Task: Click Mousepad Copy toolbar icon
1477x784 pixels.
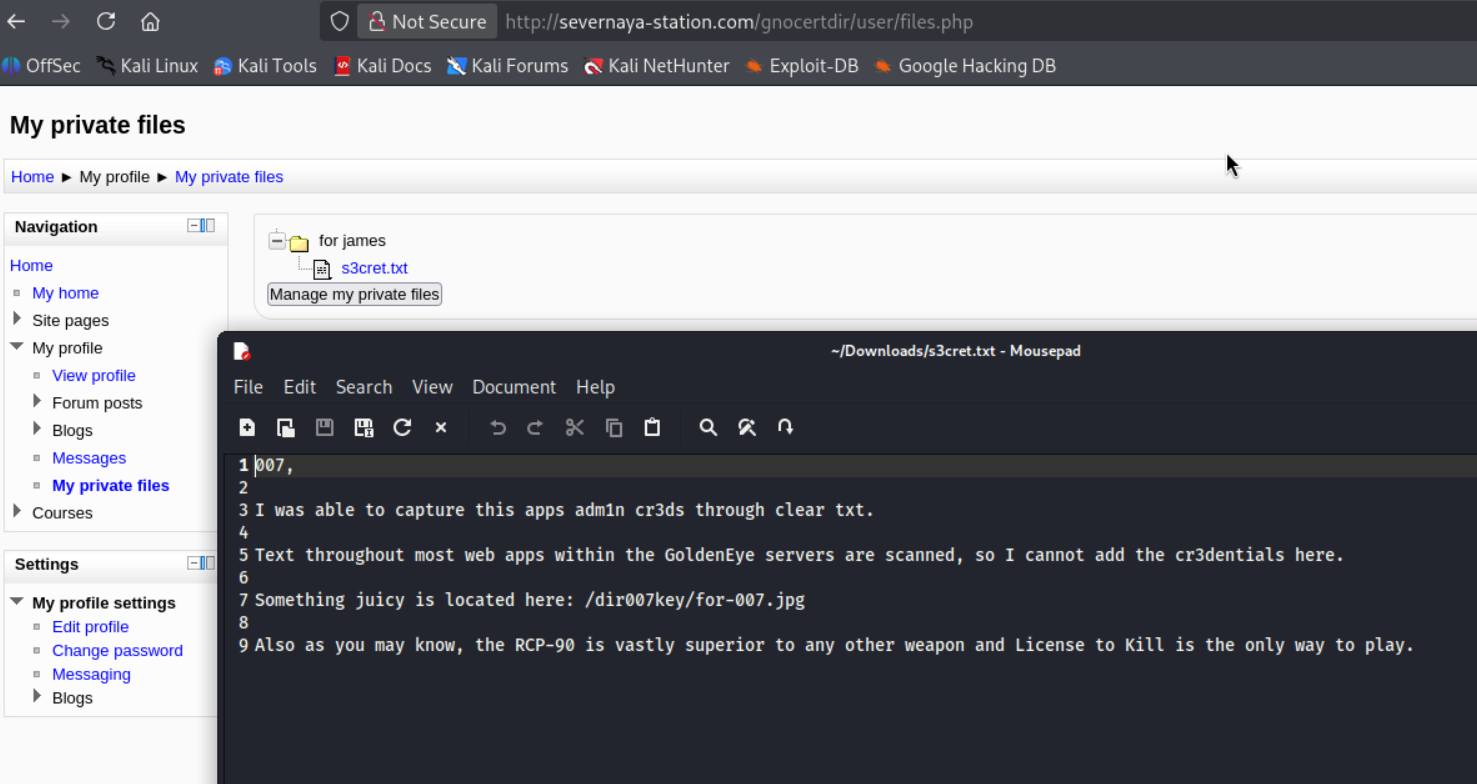Action: (614, 428)
